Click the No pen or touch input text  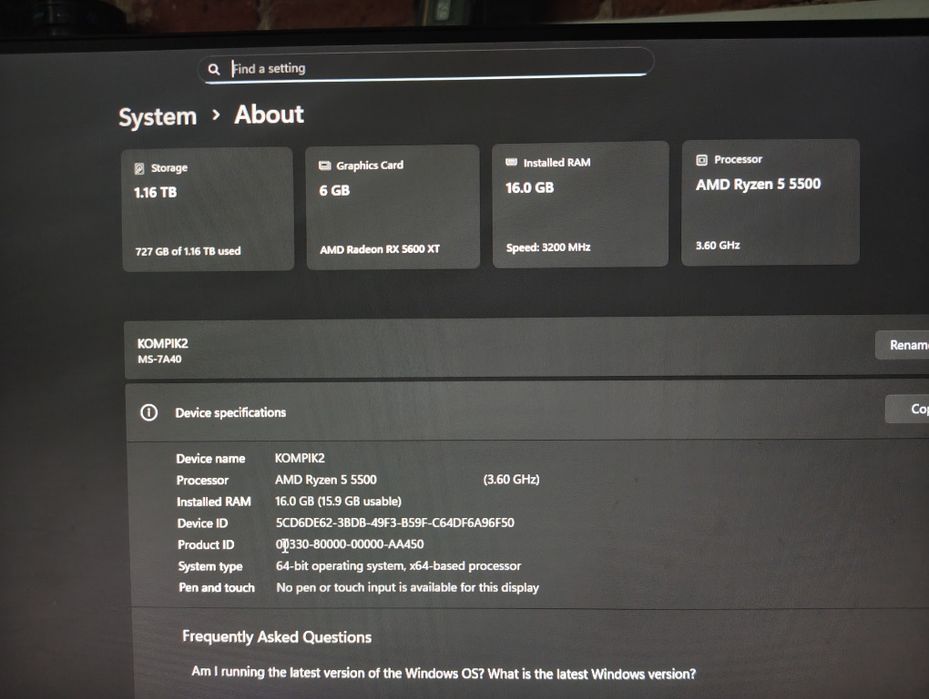(408, 588)
